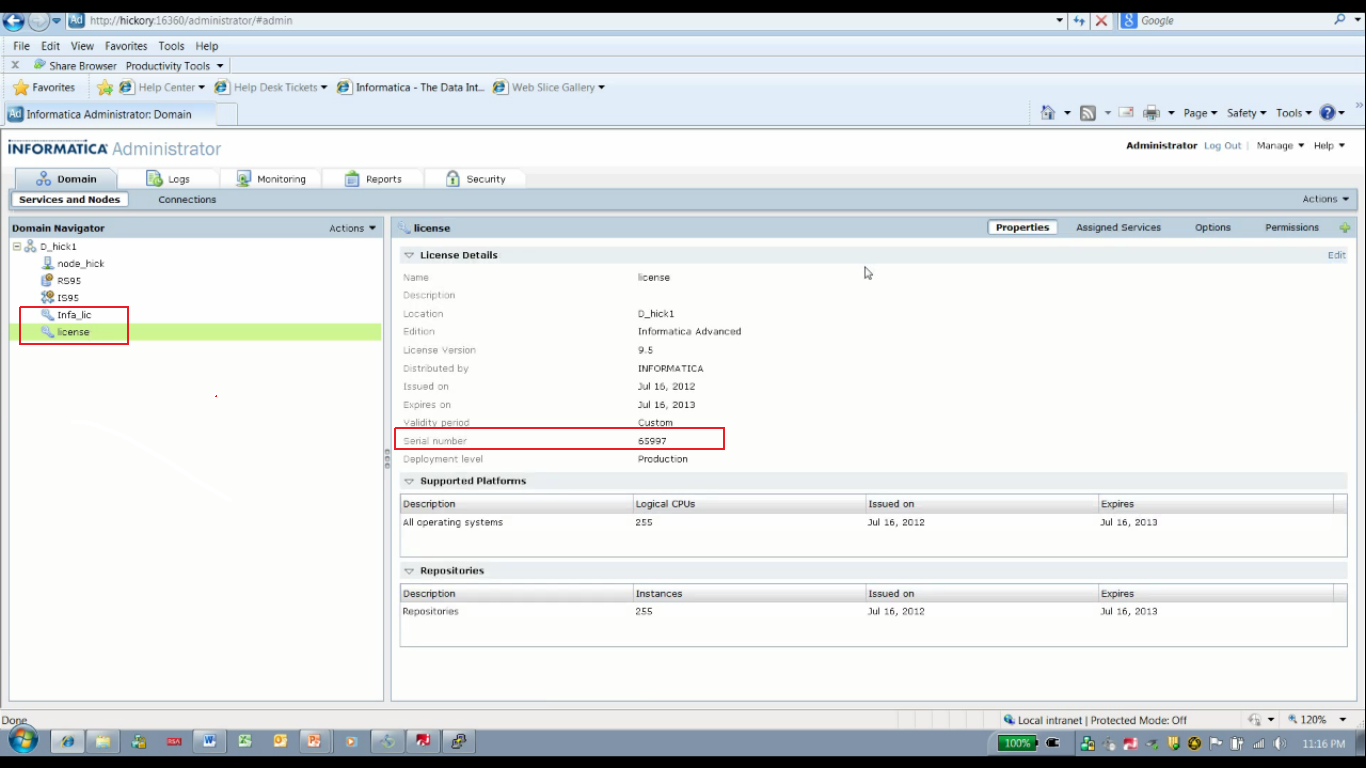Open the File menu
1366x768 pixels.
pyautogui.click(x=21, y=46)
